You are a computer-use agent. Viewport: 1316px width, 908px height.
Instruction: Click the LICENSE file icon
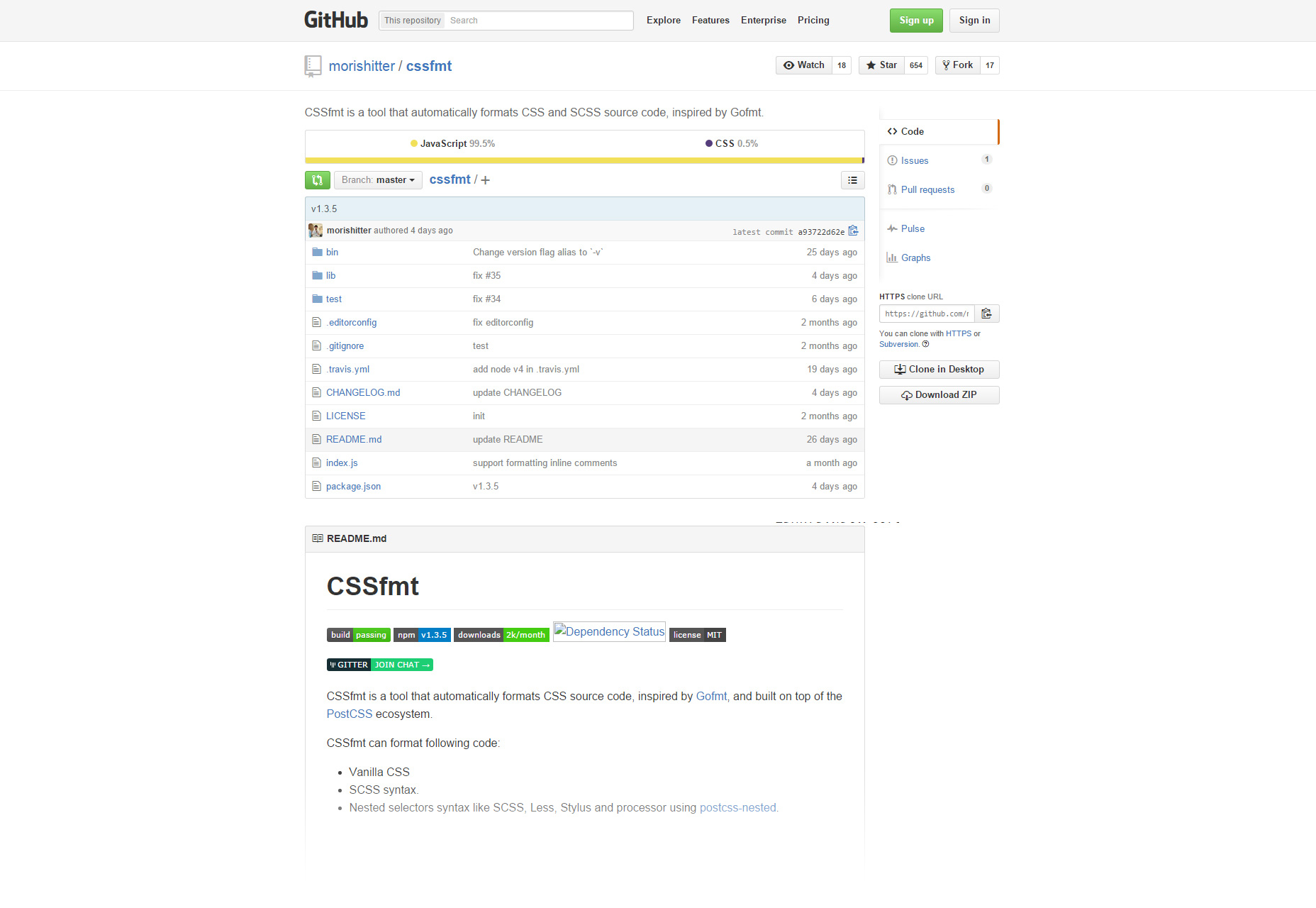tap(317, 416)
